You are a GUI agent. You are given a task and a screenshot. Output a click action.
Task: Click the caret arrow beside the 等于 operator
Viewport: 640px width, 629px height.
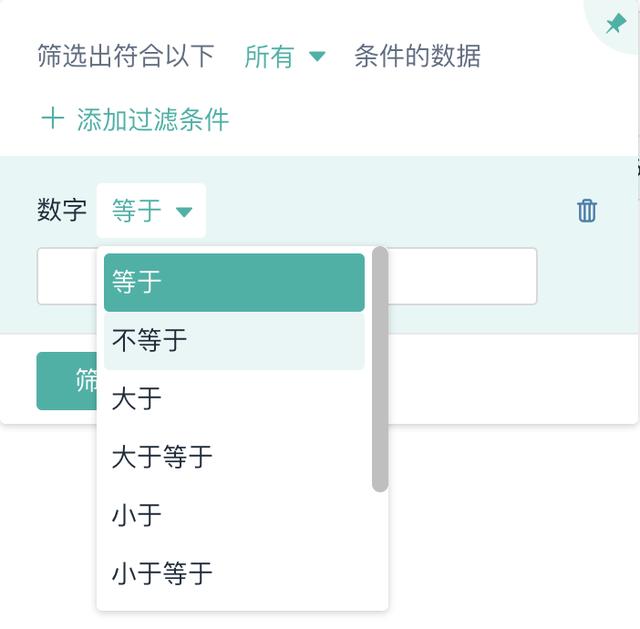184,211
